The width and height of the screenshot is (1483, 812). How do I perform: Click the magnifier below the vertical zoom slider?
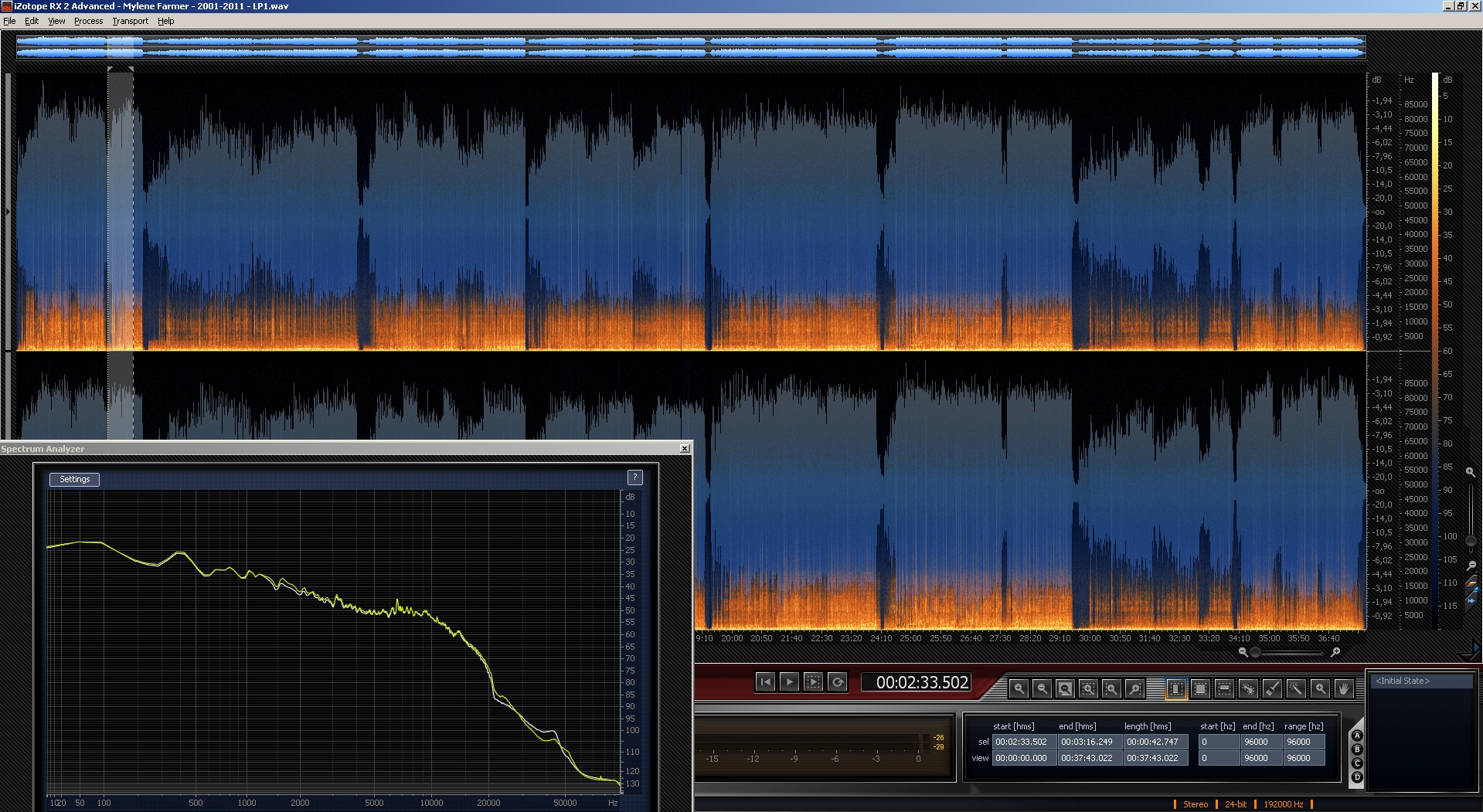pyautogui.click(x=1471, y=566)
